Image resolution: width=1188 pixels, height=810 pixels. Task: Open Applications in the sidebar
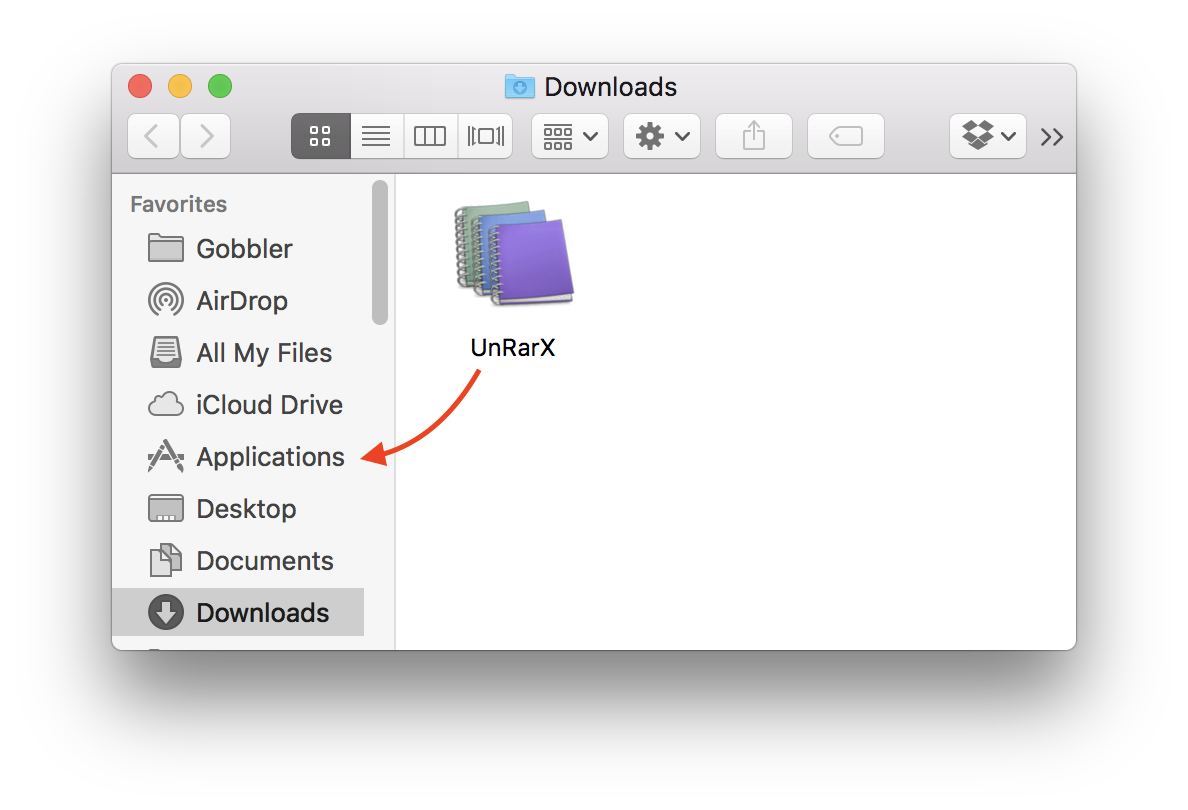click(270, 457)
